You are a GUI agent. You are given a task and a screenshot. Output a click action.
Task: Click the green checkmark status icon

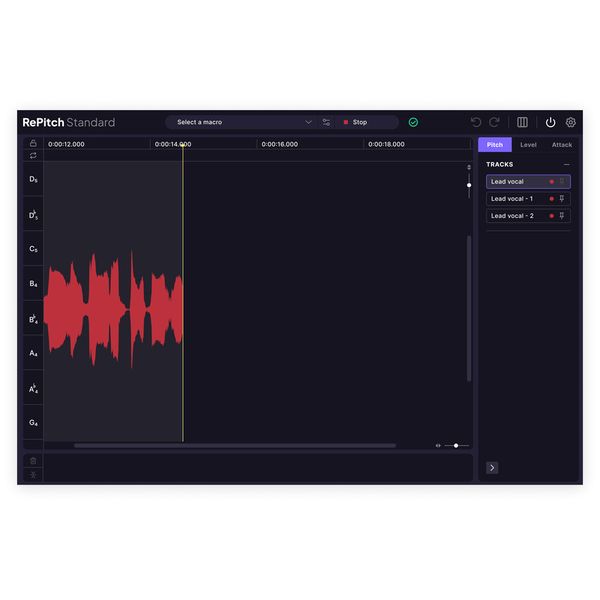click(x=413, y=122)
